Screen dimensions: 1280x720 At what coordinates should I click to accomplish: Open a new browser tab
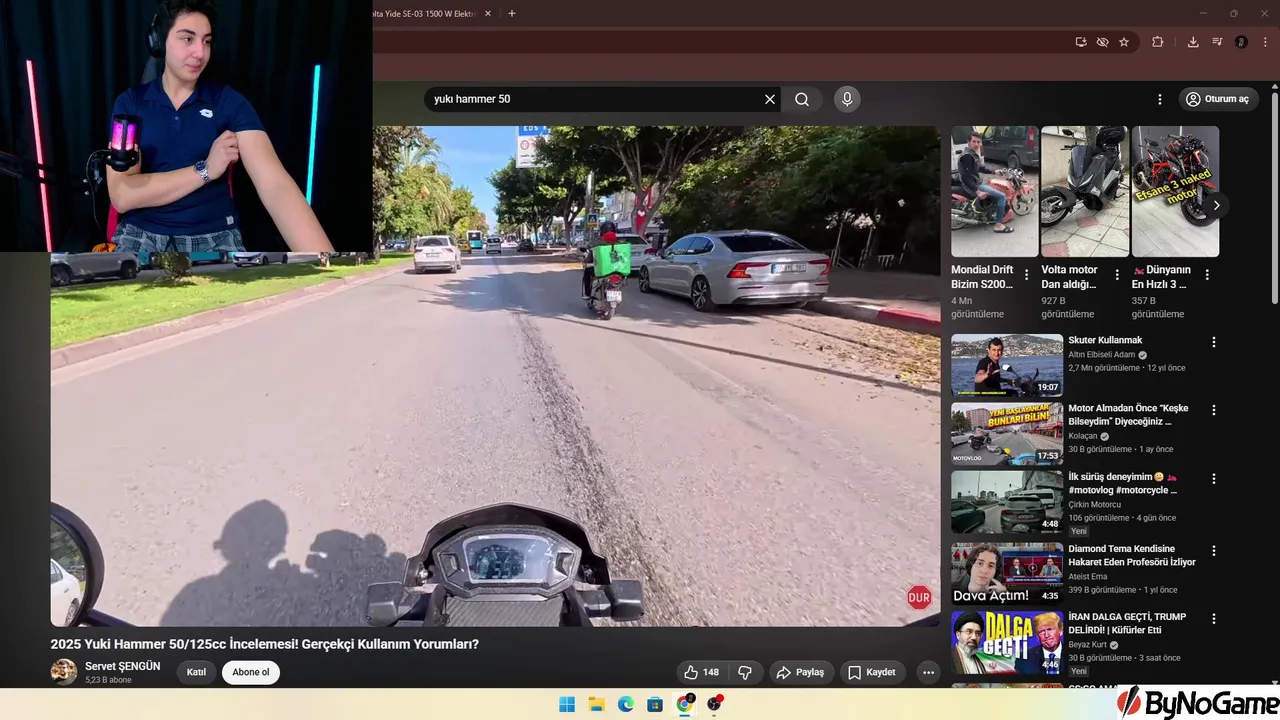pyautogui.click(x=512, y=14)
